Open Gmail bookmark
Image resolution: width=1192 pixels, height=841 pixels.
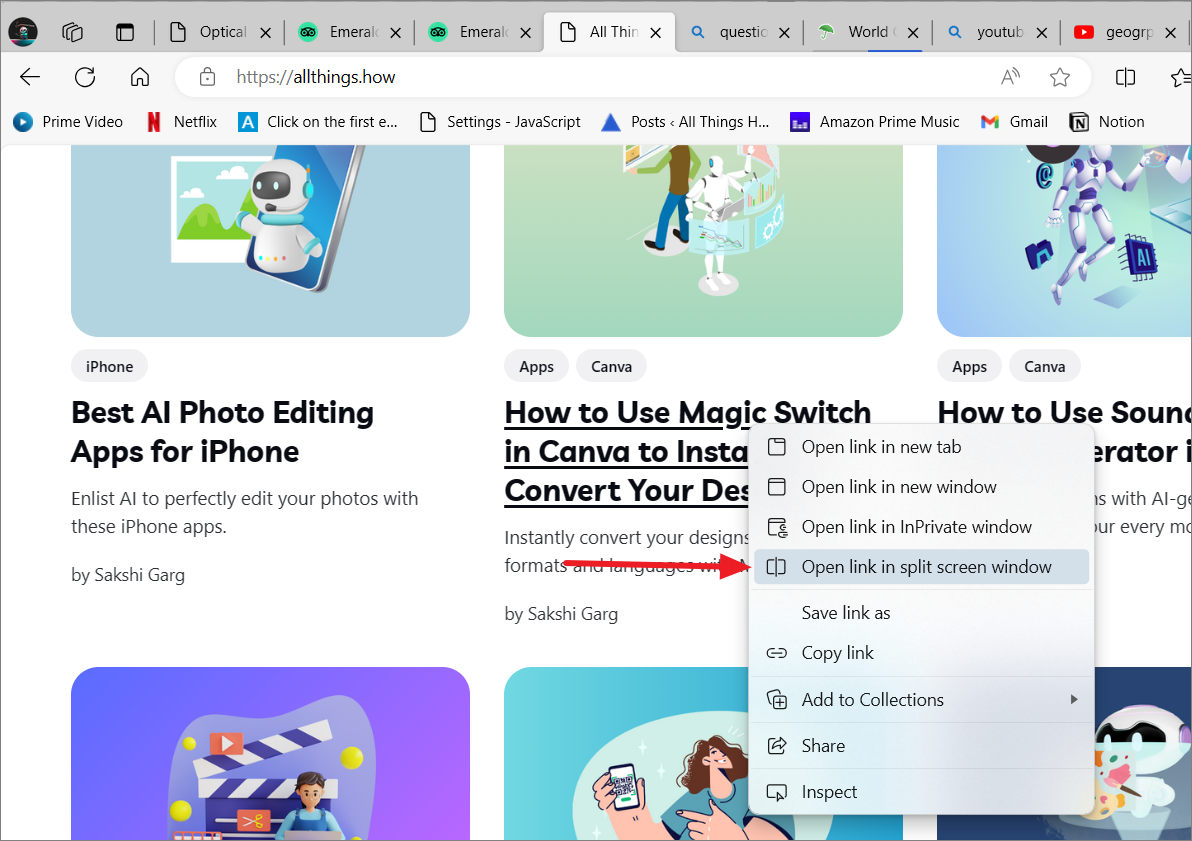pyautogui.click(x=1014, y=122)
